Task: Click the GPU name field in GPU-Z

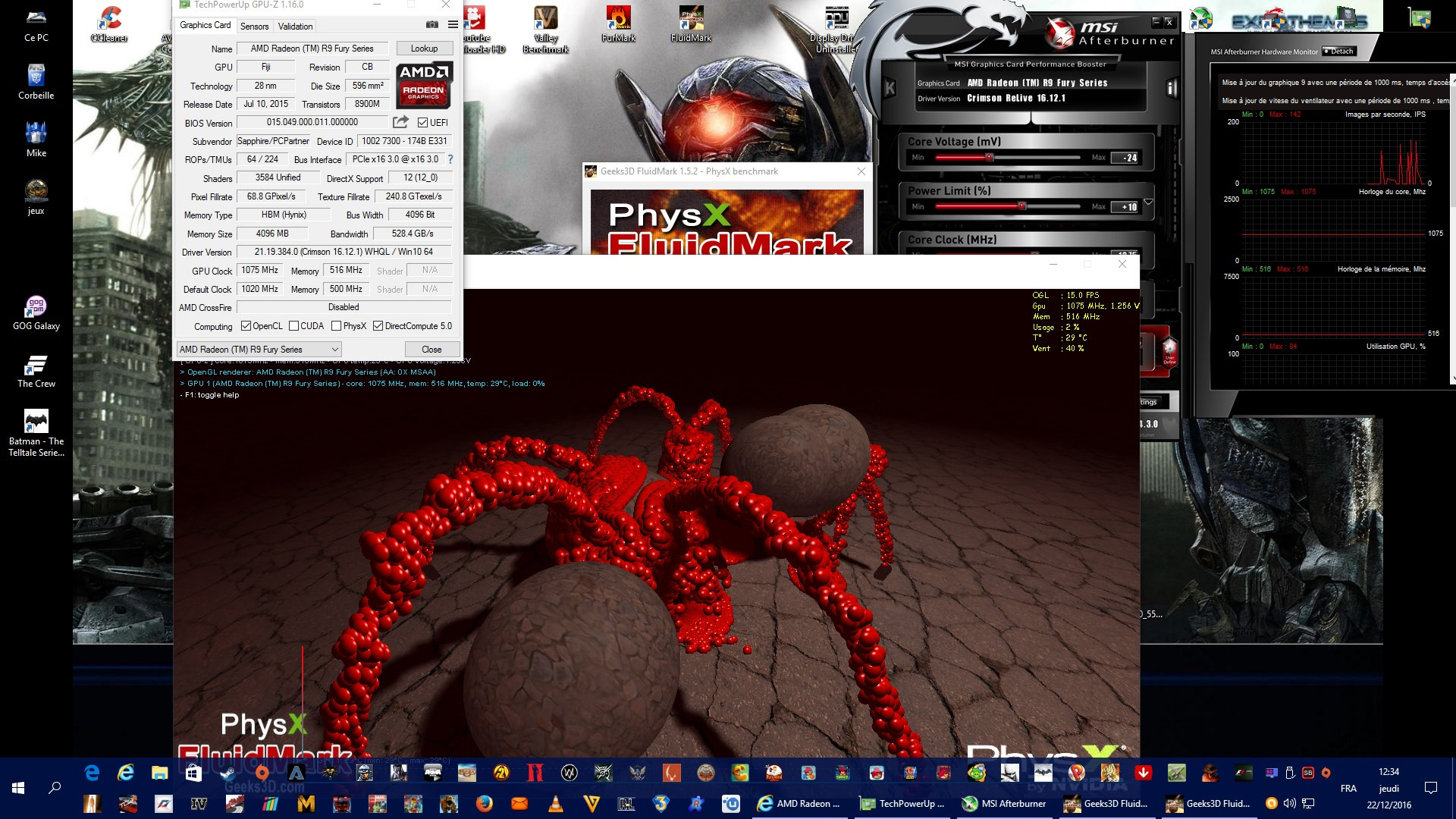Action: point(312,49)
